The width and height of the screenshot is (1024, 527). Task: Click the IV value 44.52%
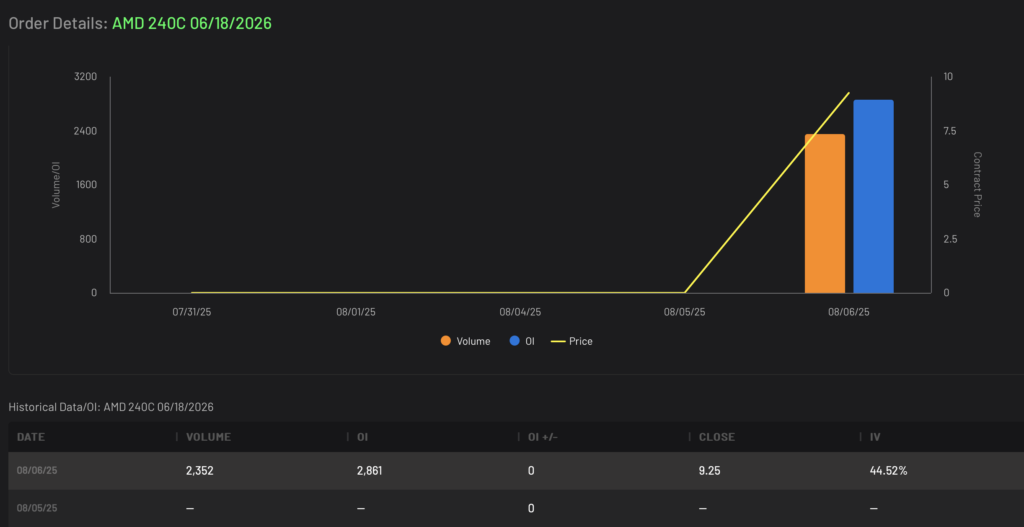pyautogui.click(x=888, y=470)
